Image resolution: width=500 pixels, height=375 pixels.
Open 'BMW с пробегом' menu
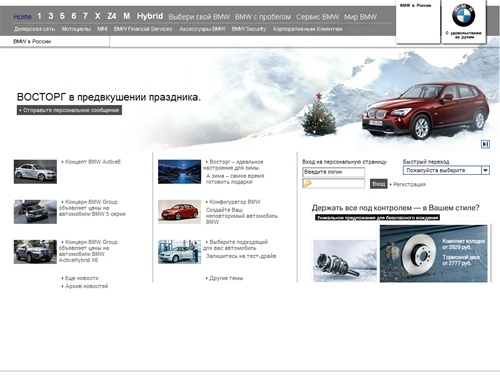[x=263, y=17]
